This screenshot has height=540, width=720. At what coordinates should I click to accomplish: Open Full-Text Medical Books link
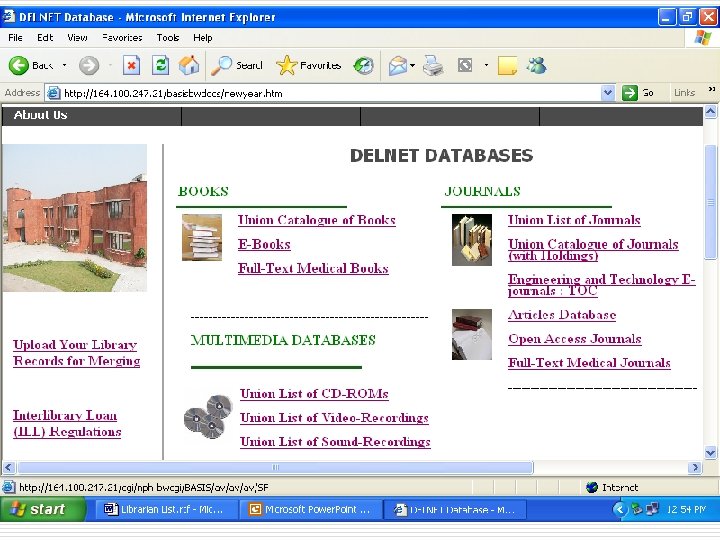(313, 268)
